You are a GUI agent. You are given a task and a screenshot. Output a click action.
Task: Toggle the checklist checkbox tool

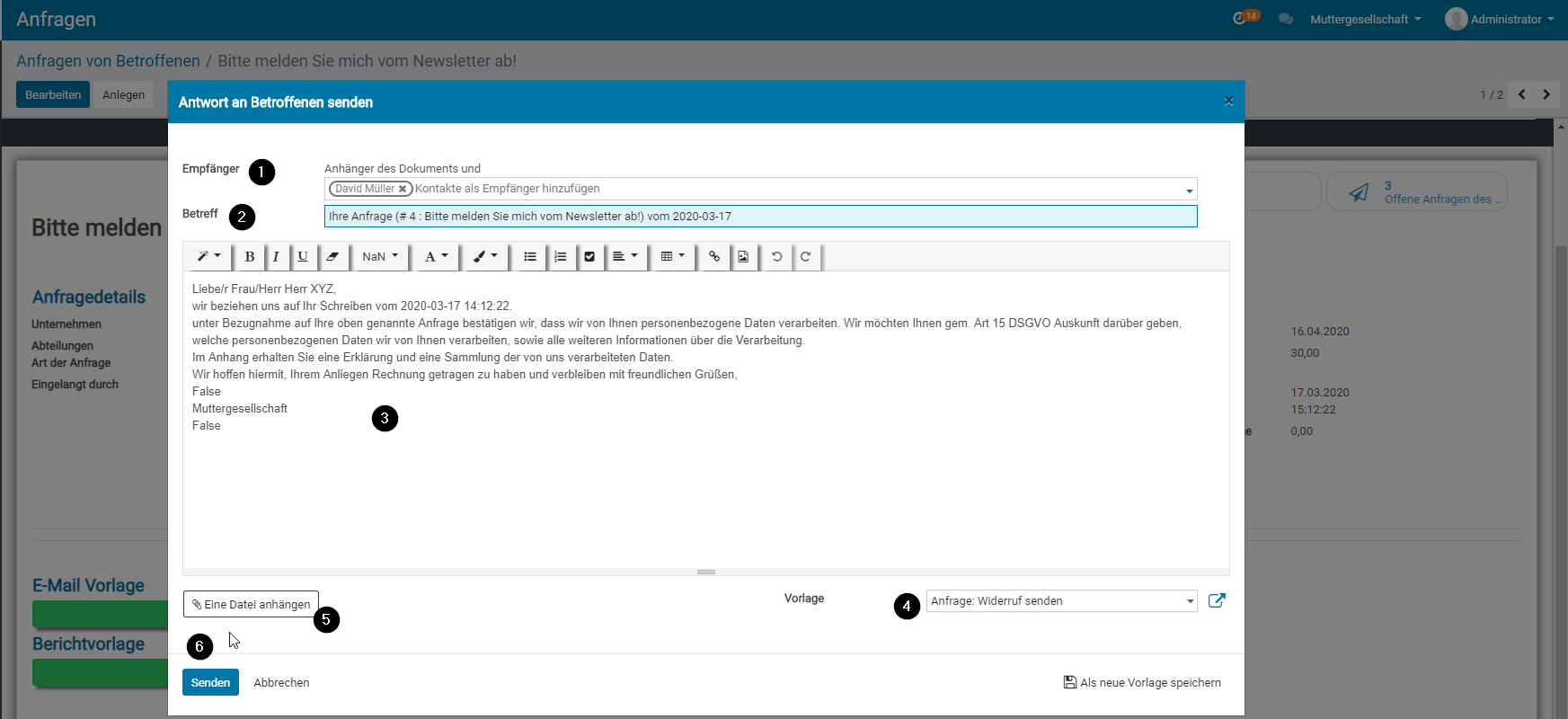point(589,257)
